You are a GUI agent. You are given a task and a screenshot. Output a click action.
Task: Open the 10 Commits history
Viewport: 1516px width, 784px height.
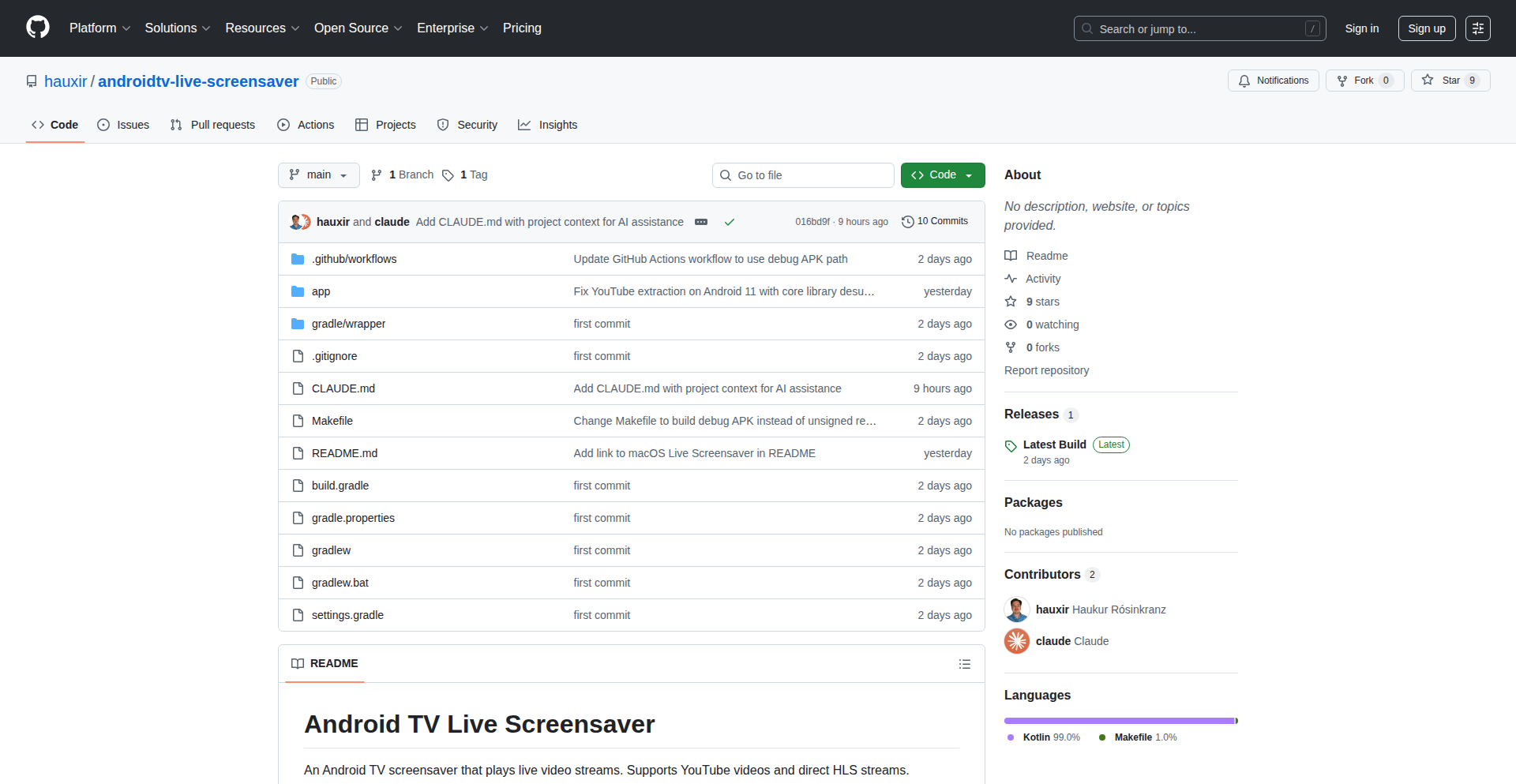[x=935, y=222]
